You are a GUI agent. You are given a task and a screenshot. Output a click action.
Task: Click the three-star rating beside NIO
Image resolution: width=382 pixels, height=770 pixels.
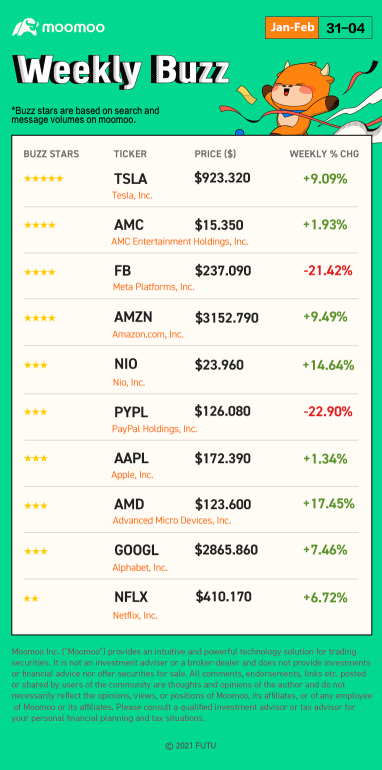[x=35, y=365]
